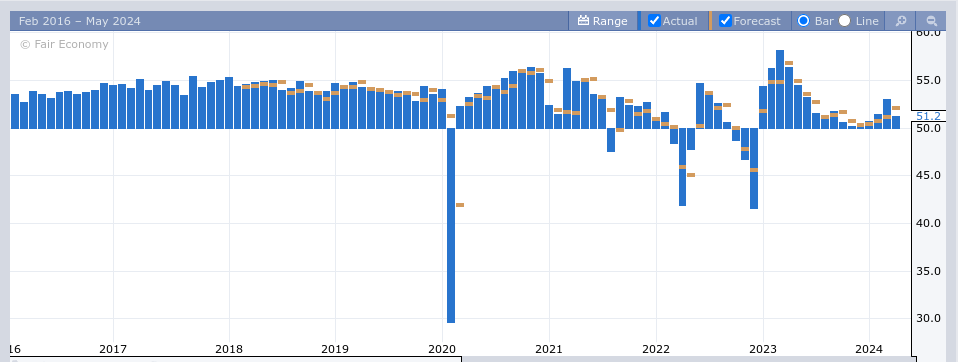Click the orange forecast marker near 42

[460, 205]
